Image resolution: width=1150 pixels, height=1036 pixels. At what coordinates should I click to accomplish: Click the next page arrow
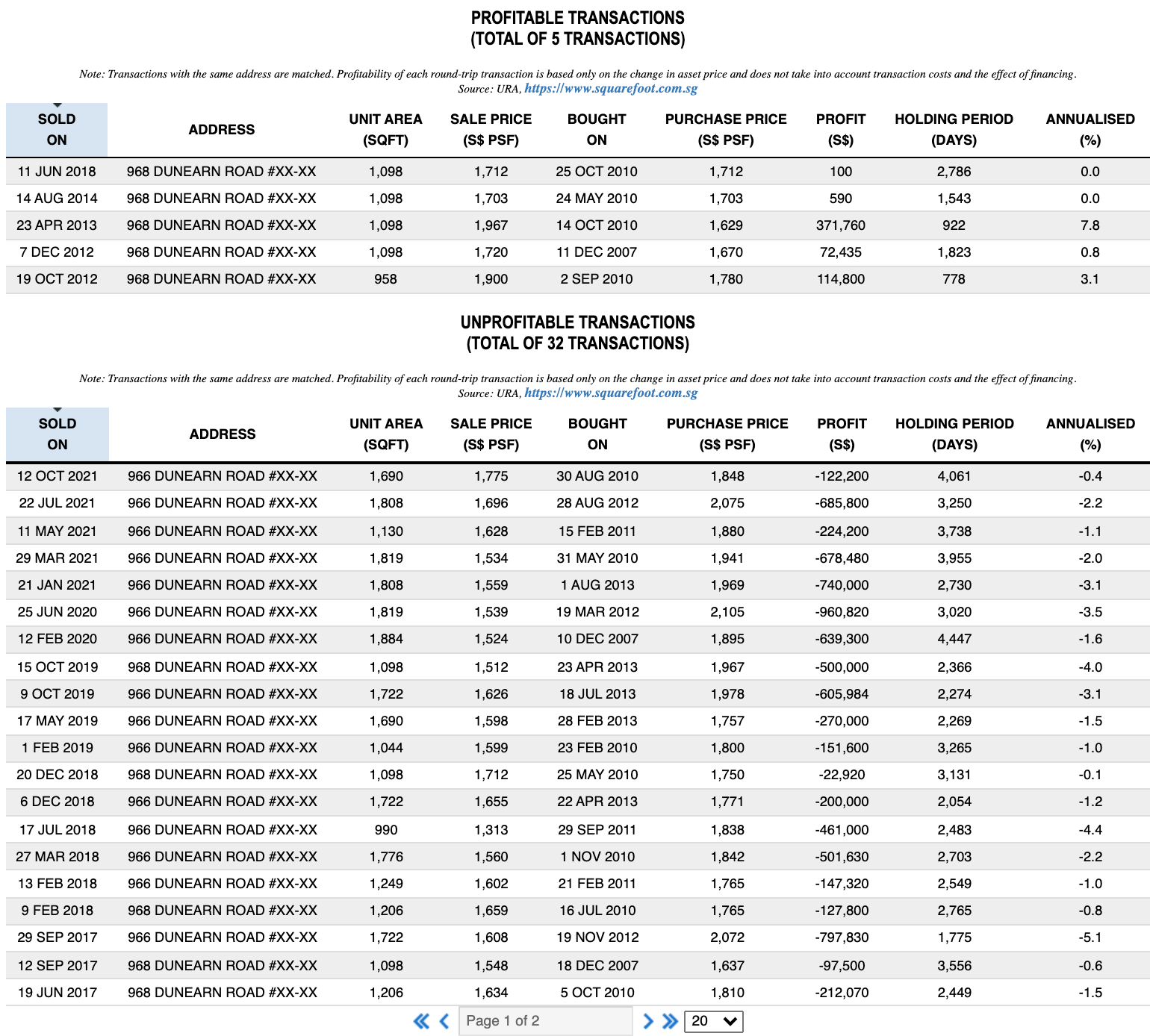647,1021
